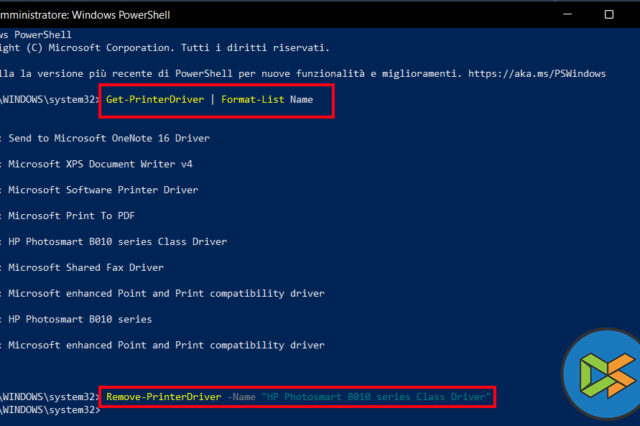Maximize the PowerShell window
Image resolution: width=640 pixels, height=426 pixels.
point(609,15)
